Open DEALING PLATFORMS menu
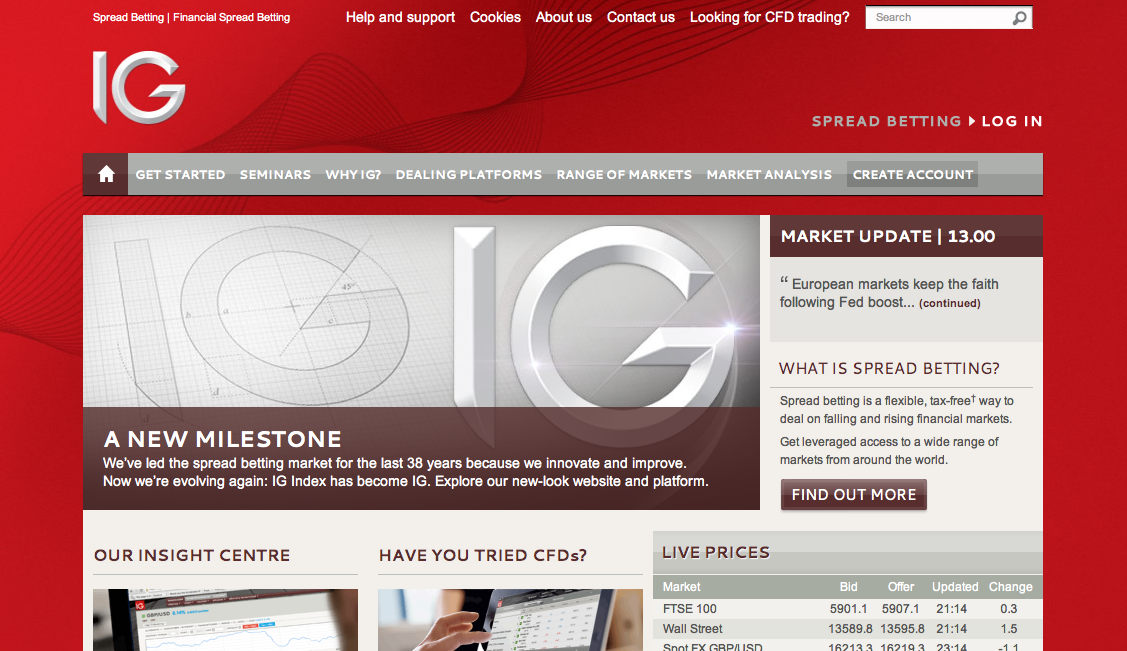The height and width of the screenshot is (651, 1127). click(469, 175)
